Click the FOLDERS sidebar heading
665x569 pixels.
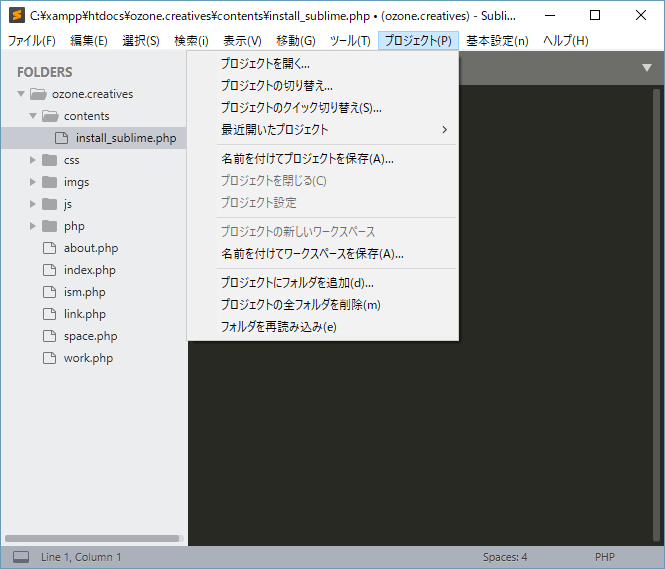click(45, 72)
